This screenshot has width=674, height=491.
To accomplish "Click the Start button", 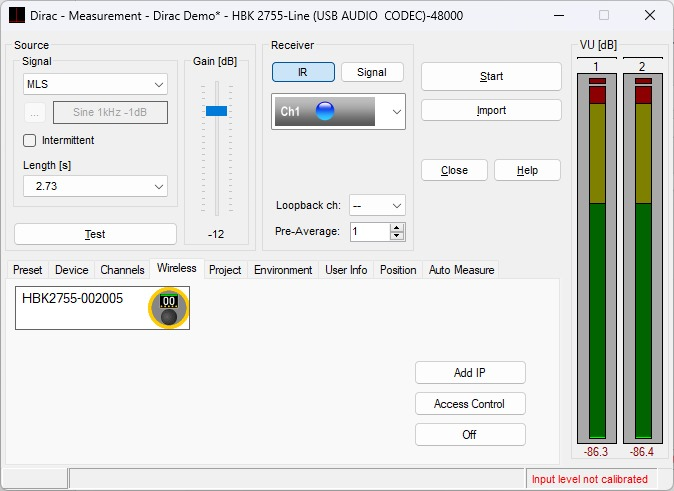I will pos(491,77).
